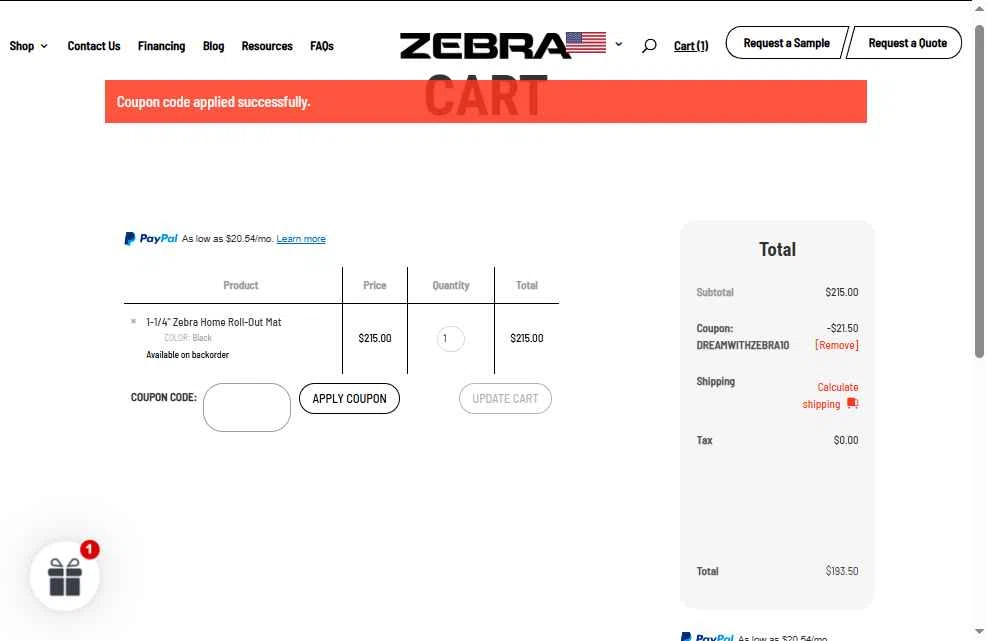The height and width of the screenshot is (641, 987).
Task: Click the $0.00 tax value
Action: [845, 440]
